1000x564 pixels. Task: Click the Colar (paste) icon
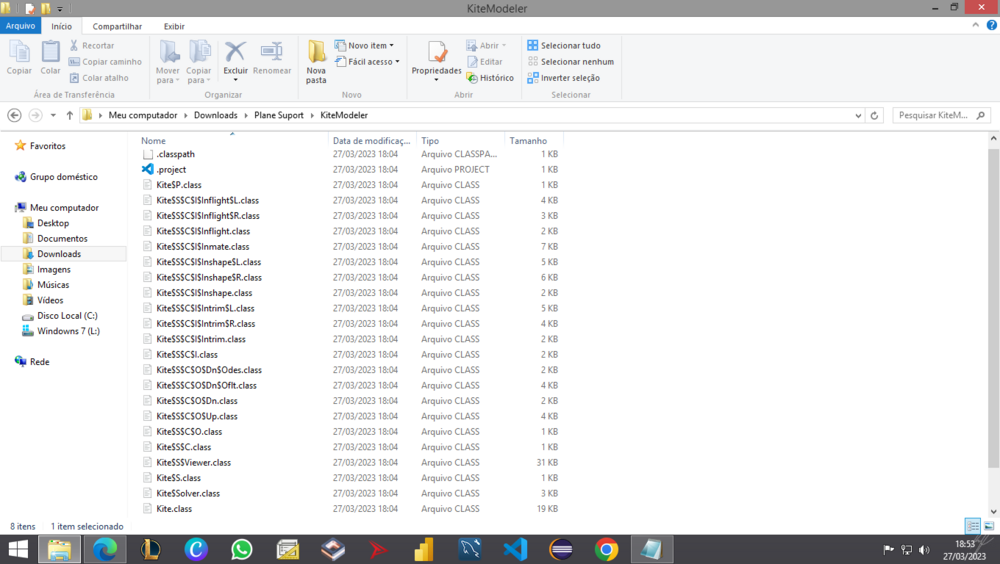click(x=50, y=56)
